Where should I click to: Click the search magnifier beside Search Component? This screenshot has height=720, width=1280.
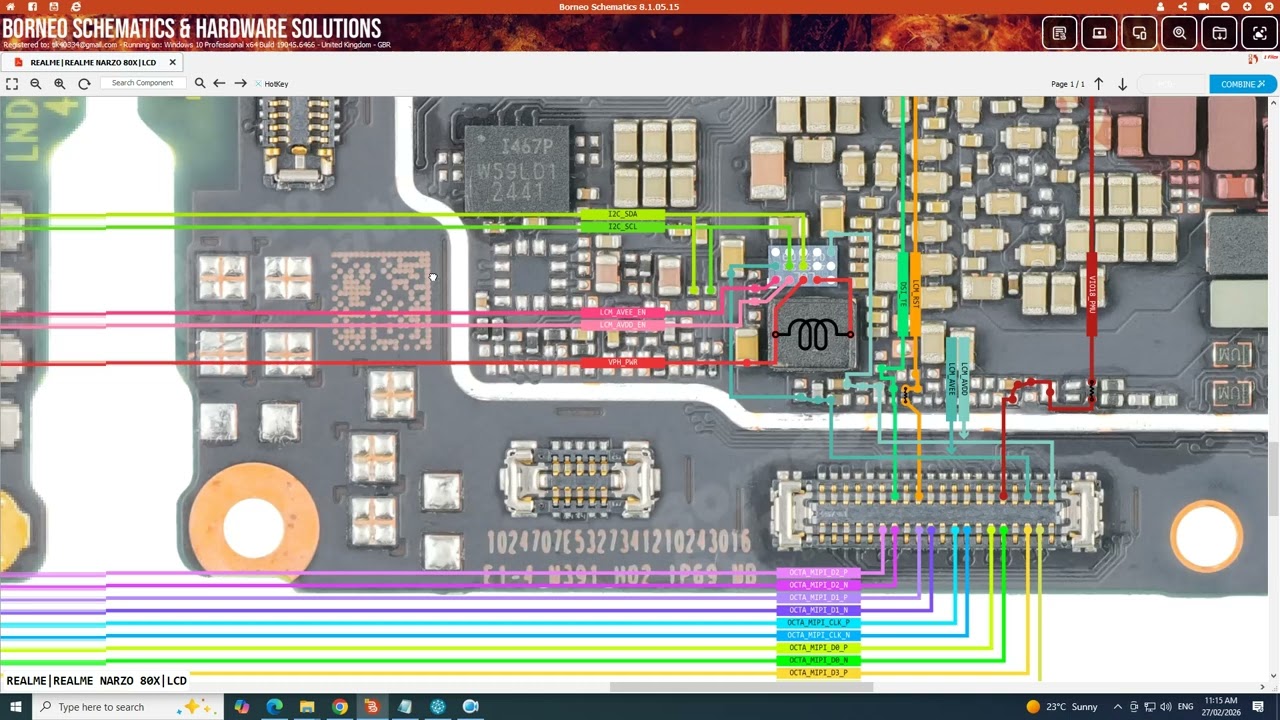pyautogui.click(x=200, y=84)
